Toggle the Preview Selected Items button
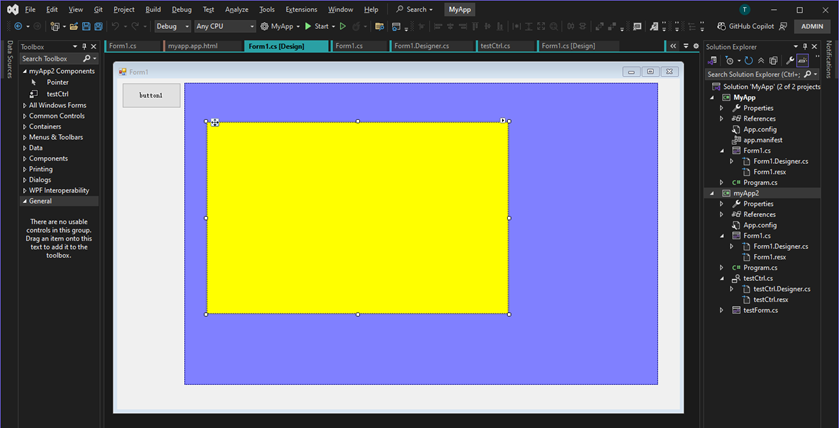The image size is (839, 428). click(x=802, y=61)
